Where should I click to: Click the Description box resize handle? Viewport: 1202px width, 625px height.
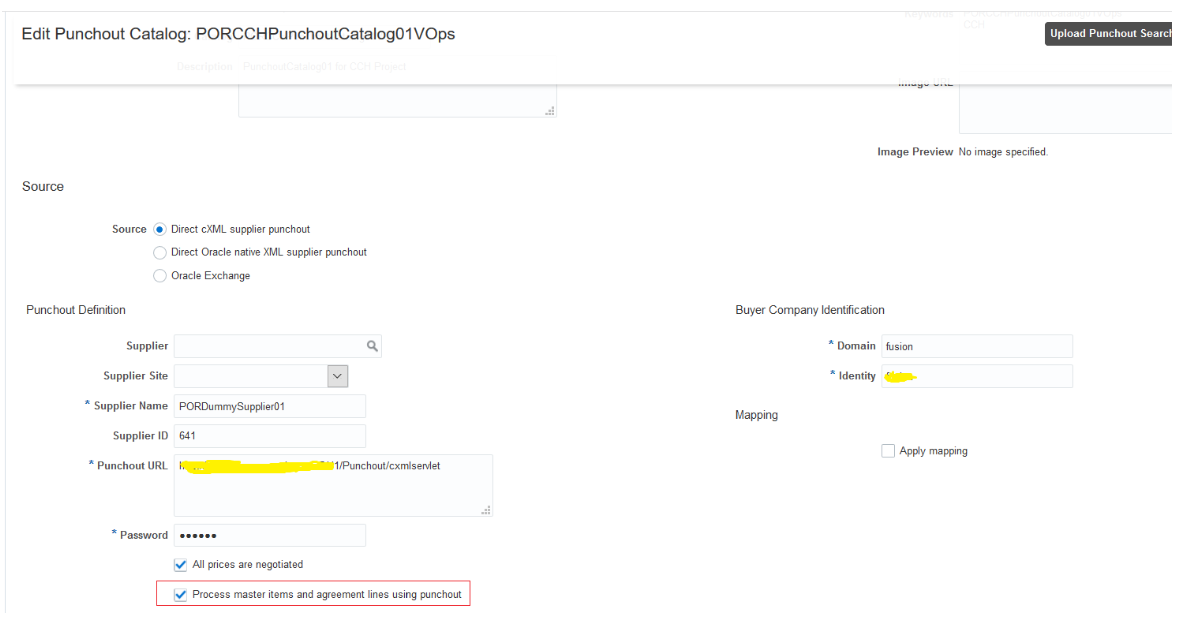click(x=549, y=111)
